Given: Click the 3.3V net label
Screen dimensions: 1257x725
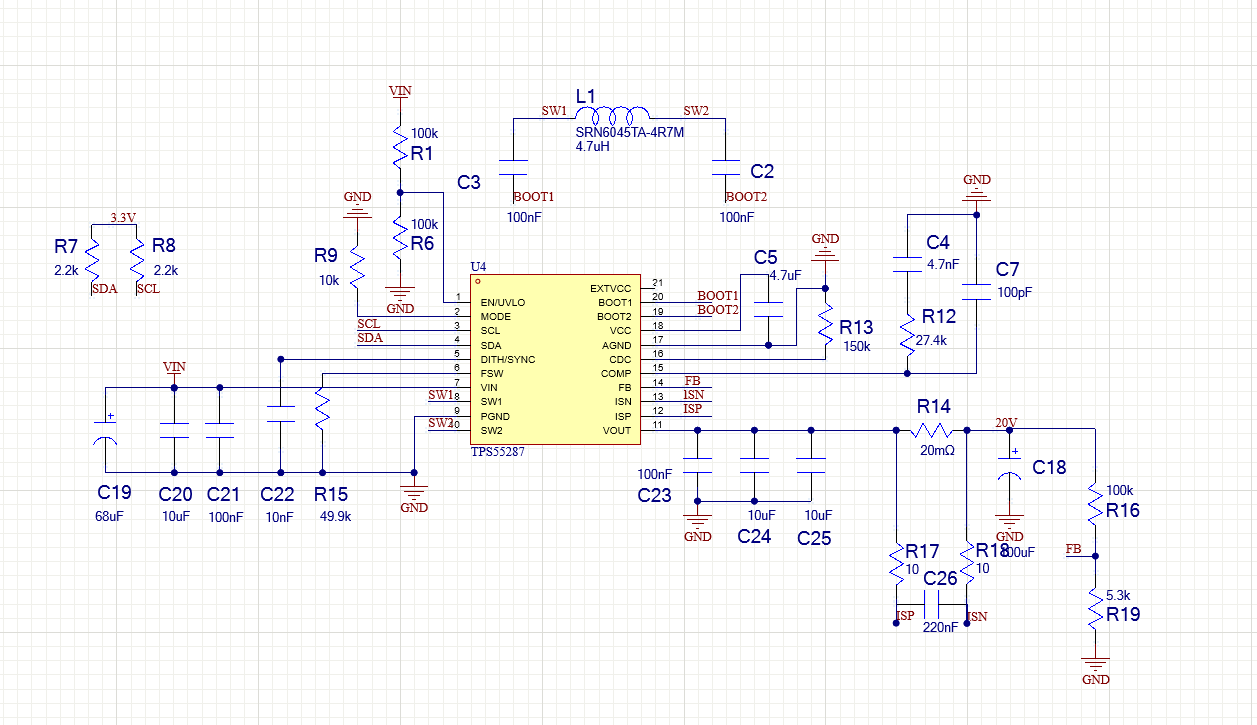Looking at the screenshot, I should tap(122, 217).
